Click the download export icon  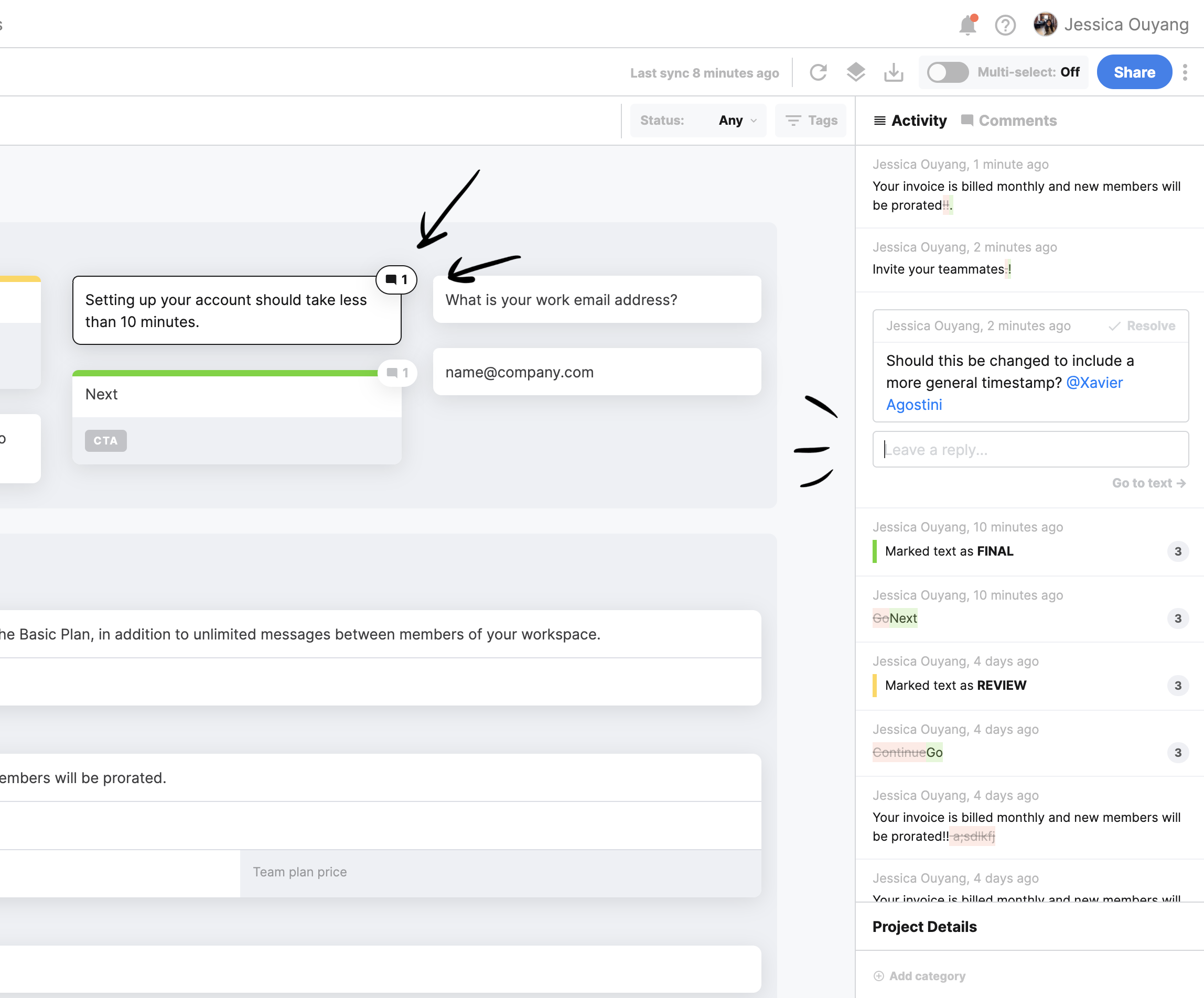[893, 72]
